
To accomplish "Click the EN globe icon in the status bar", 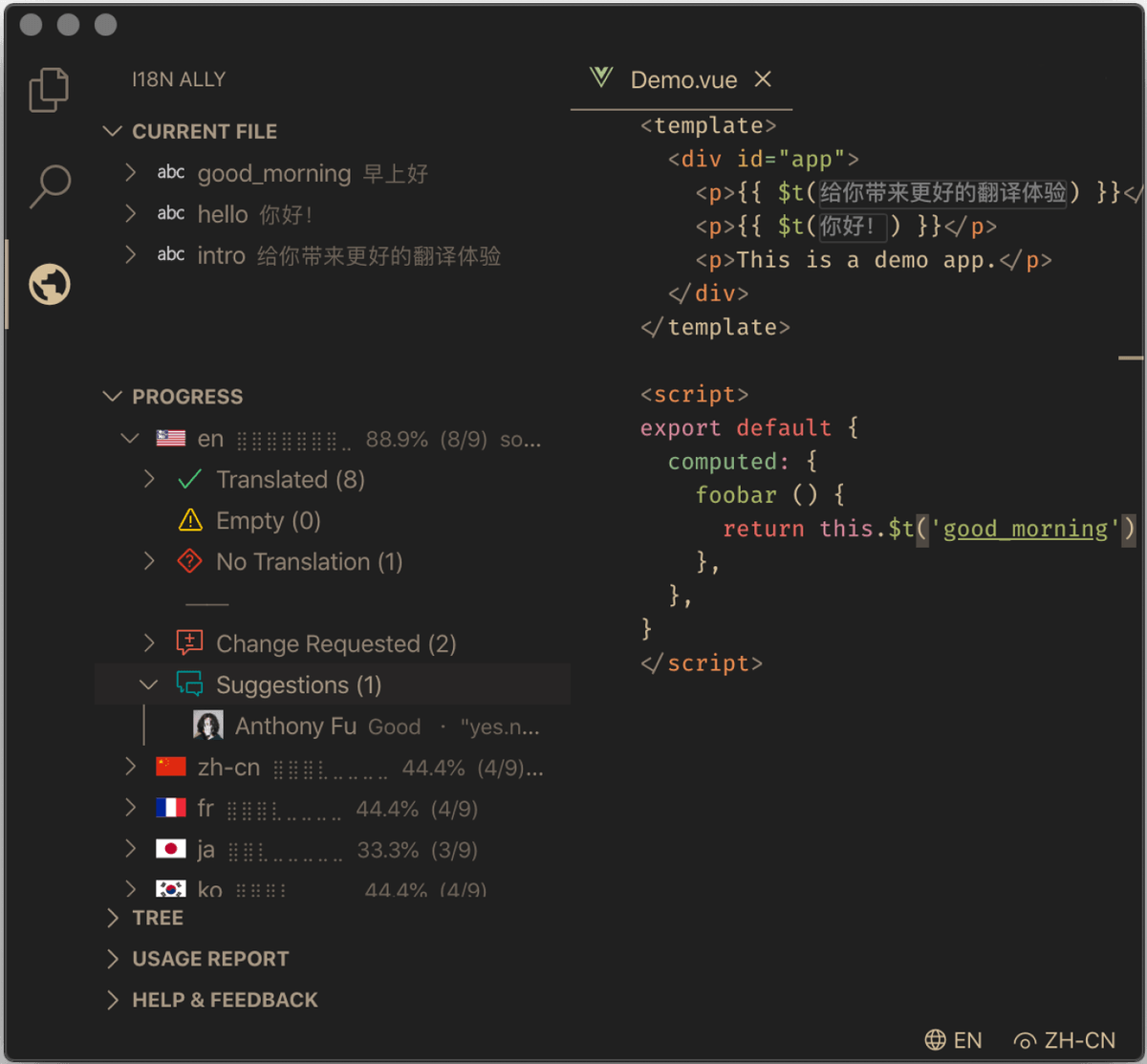I will [x=935, y=1040].
